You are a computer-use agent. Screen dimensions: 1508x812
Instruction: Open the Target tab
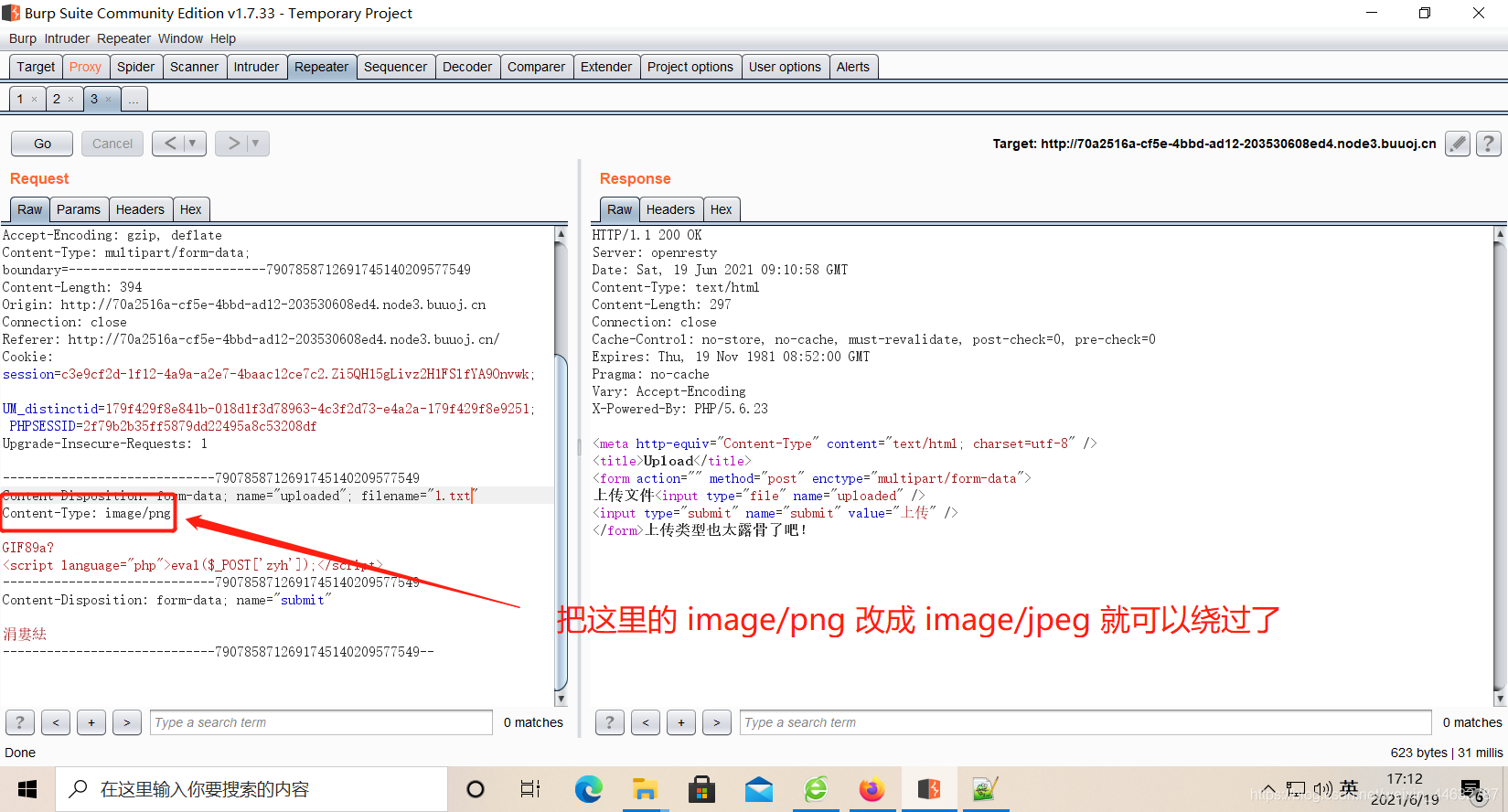pos(36,67)
